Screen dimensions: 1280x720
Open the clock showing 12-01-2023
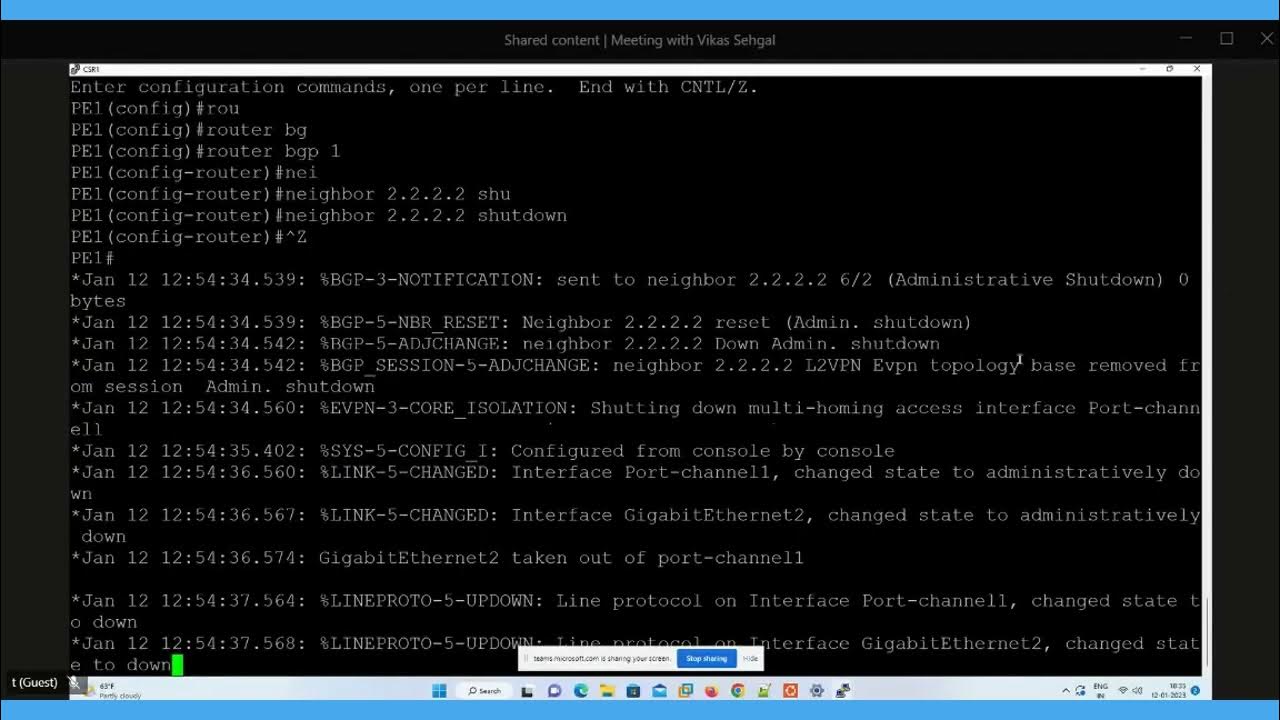[1168, 690]
